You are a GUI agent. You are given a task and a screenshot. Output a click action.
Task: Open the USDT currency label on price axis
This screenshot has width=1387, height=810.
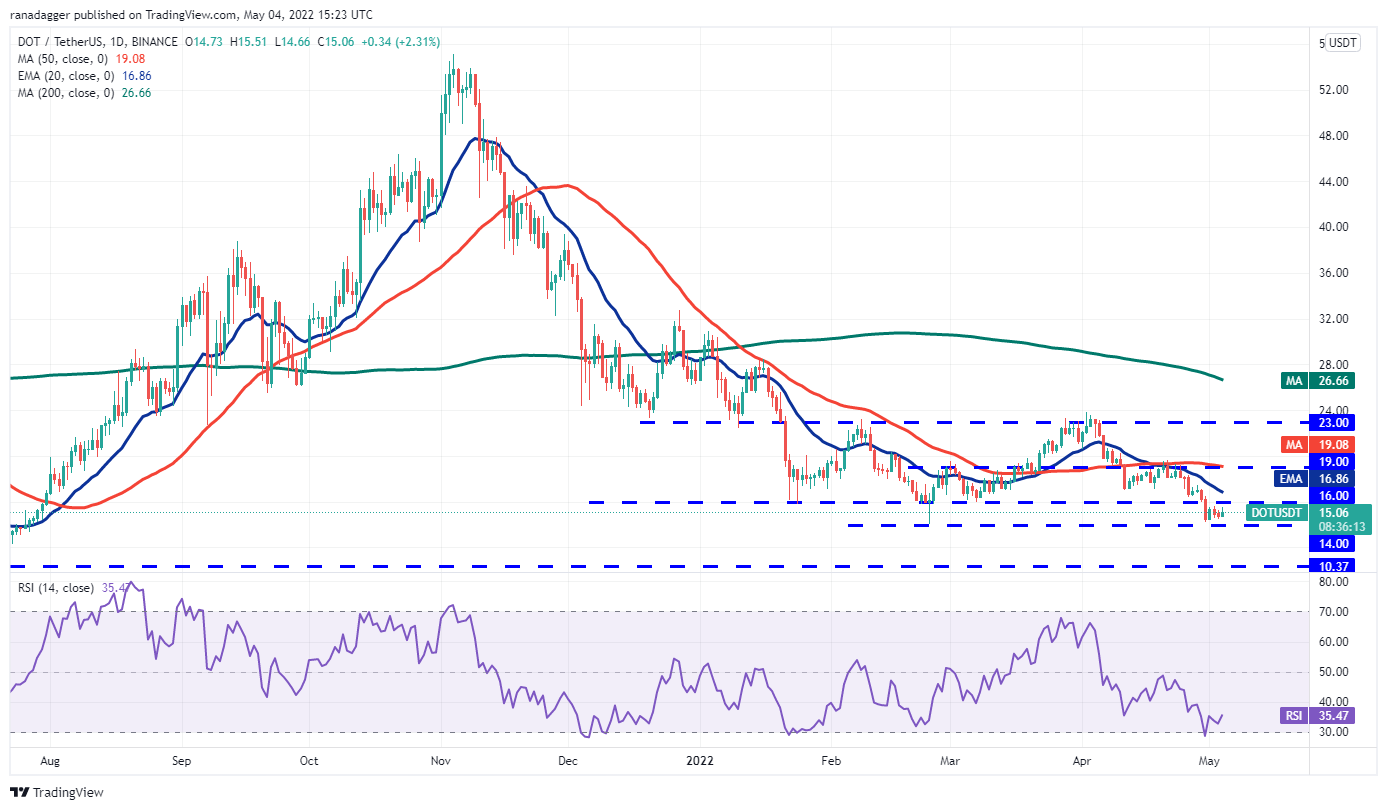pyautogui.click(x=1341, y=43)
